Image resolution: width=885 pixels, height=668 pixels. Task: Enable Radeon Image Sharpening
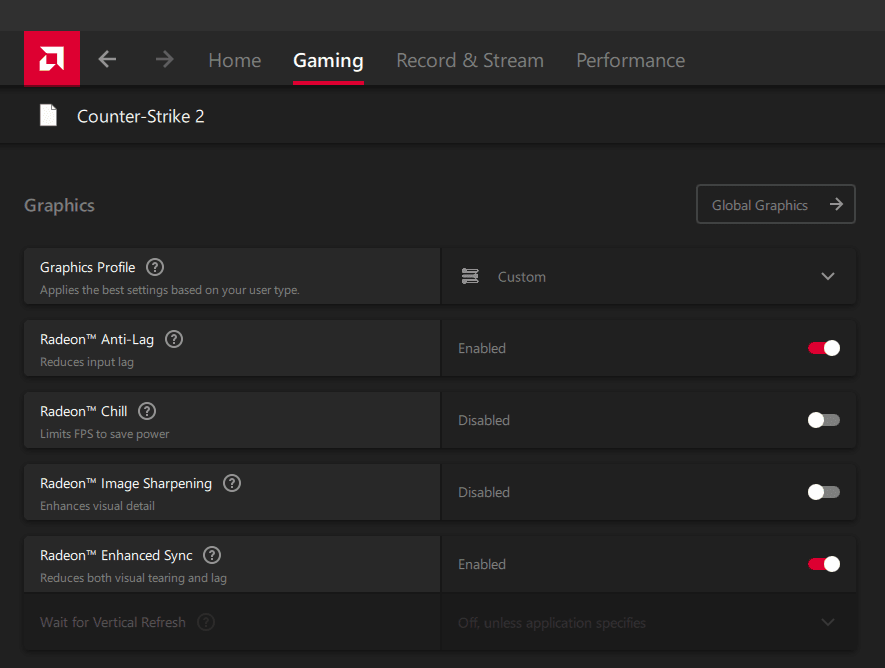(823, 492)
